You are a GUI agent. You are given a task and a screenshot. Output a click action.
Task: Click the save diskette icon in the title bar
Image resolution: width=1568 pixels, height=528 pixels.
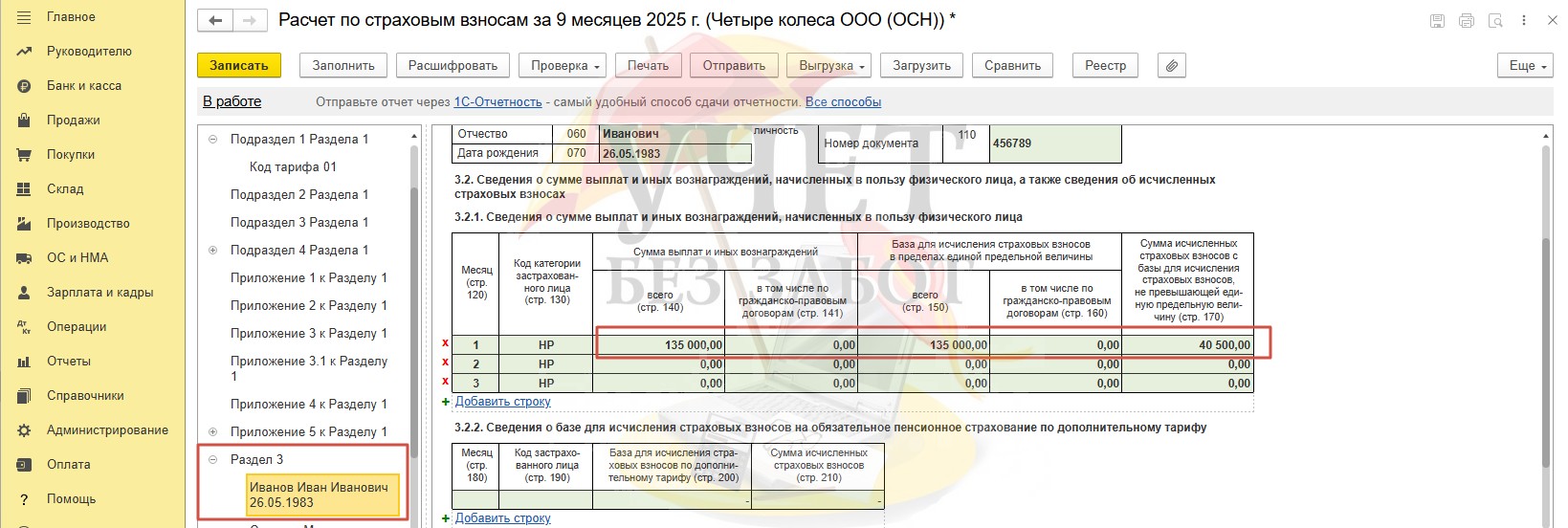click(1436, 20)
